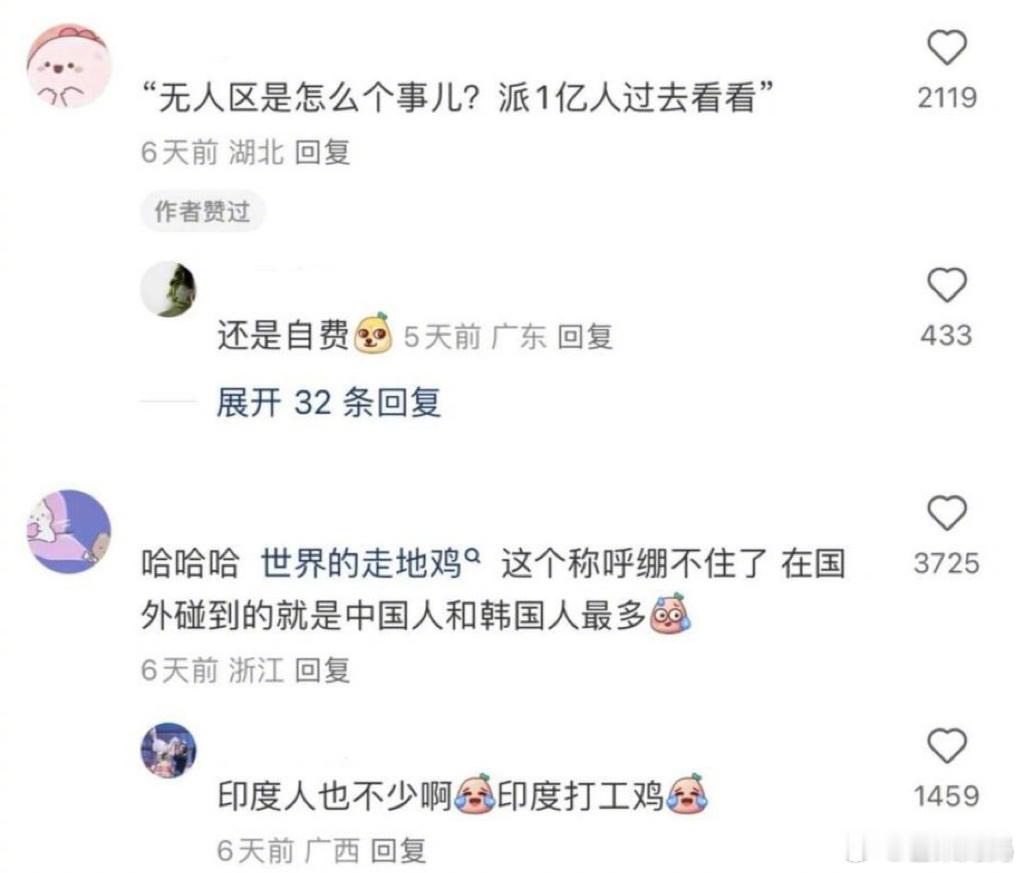This screenshot has width=1024, height=873.
Task: Open the green-haired avatar of 还是自费 reply
Action: tap(168, 289)
